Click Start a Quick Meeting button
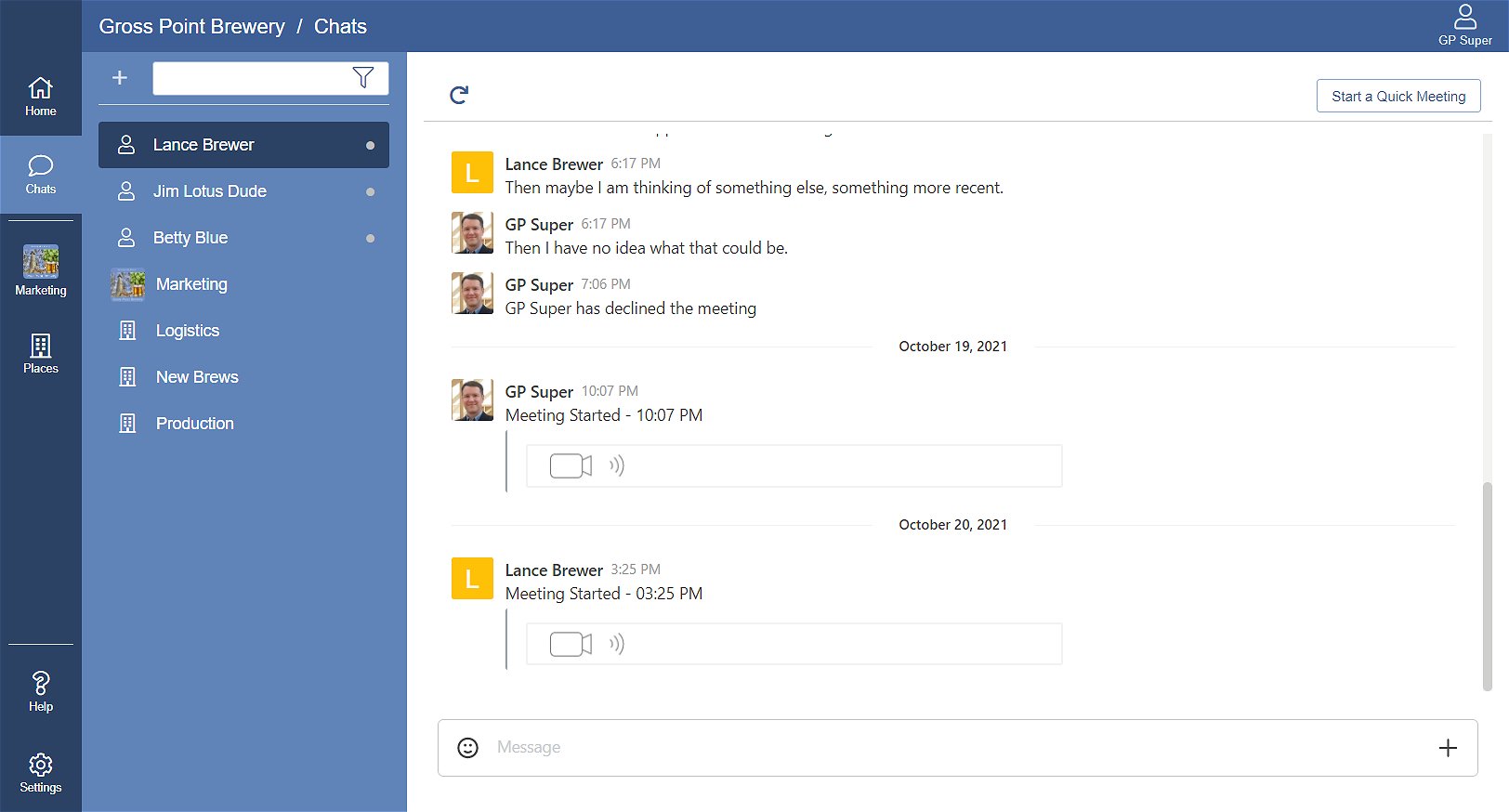 tap(1398, 96)
